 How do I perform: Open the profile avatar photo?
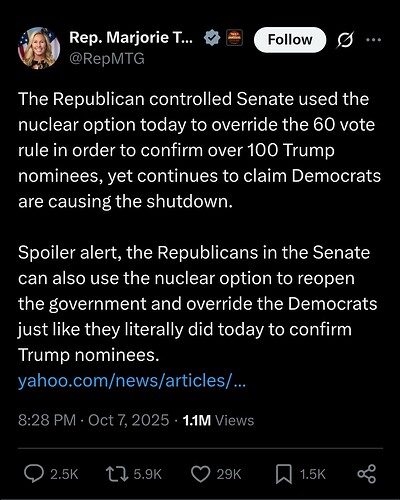(39, 48)
